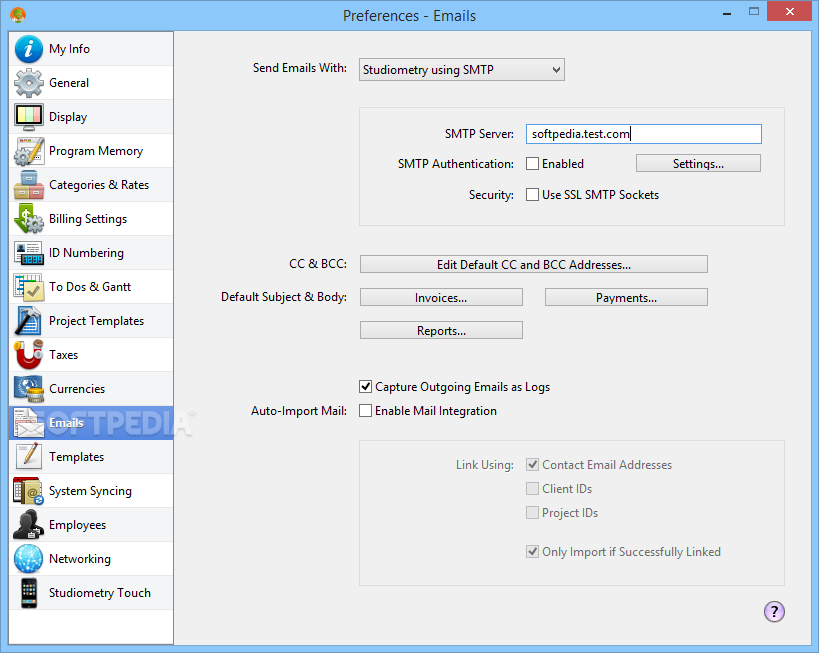Image resolution: width=819 pixels, height=653 pixels.
Task: Click Program Memory label text
Action: tap(96, 151)
